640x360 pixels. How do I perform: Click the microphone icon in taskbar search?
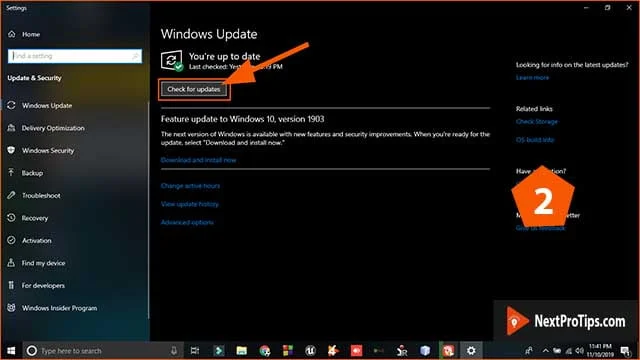tap(174, 351)
